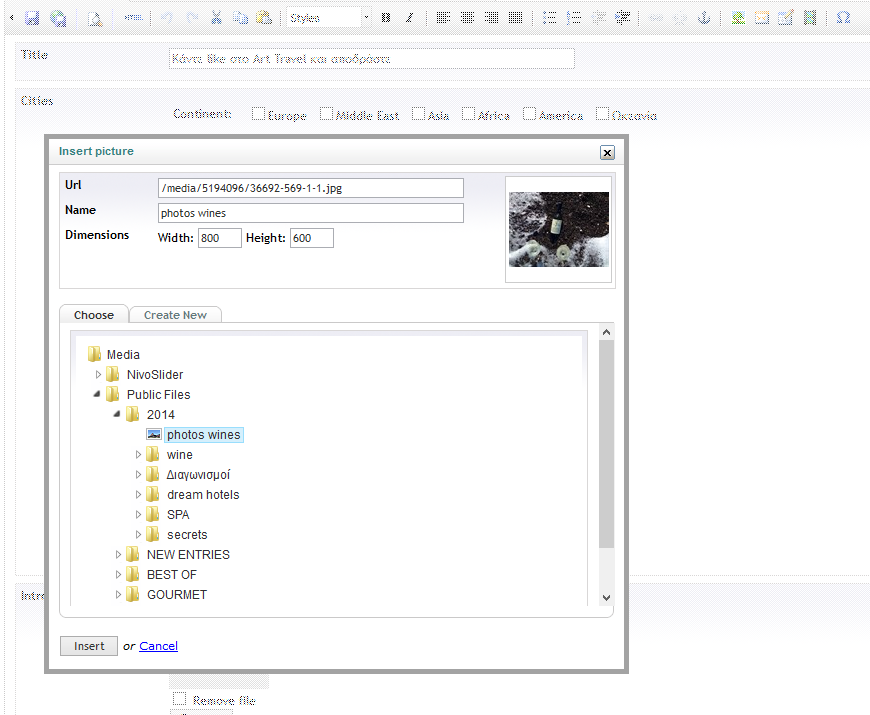Screen dimensions: 870x715
Task: Expand the secrets folder
Action: pyautogui.click(x=138, y=535)
